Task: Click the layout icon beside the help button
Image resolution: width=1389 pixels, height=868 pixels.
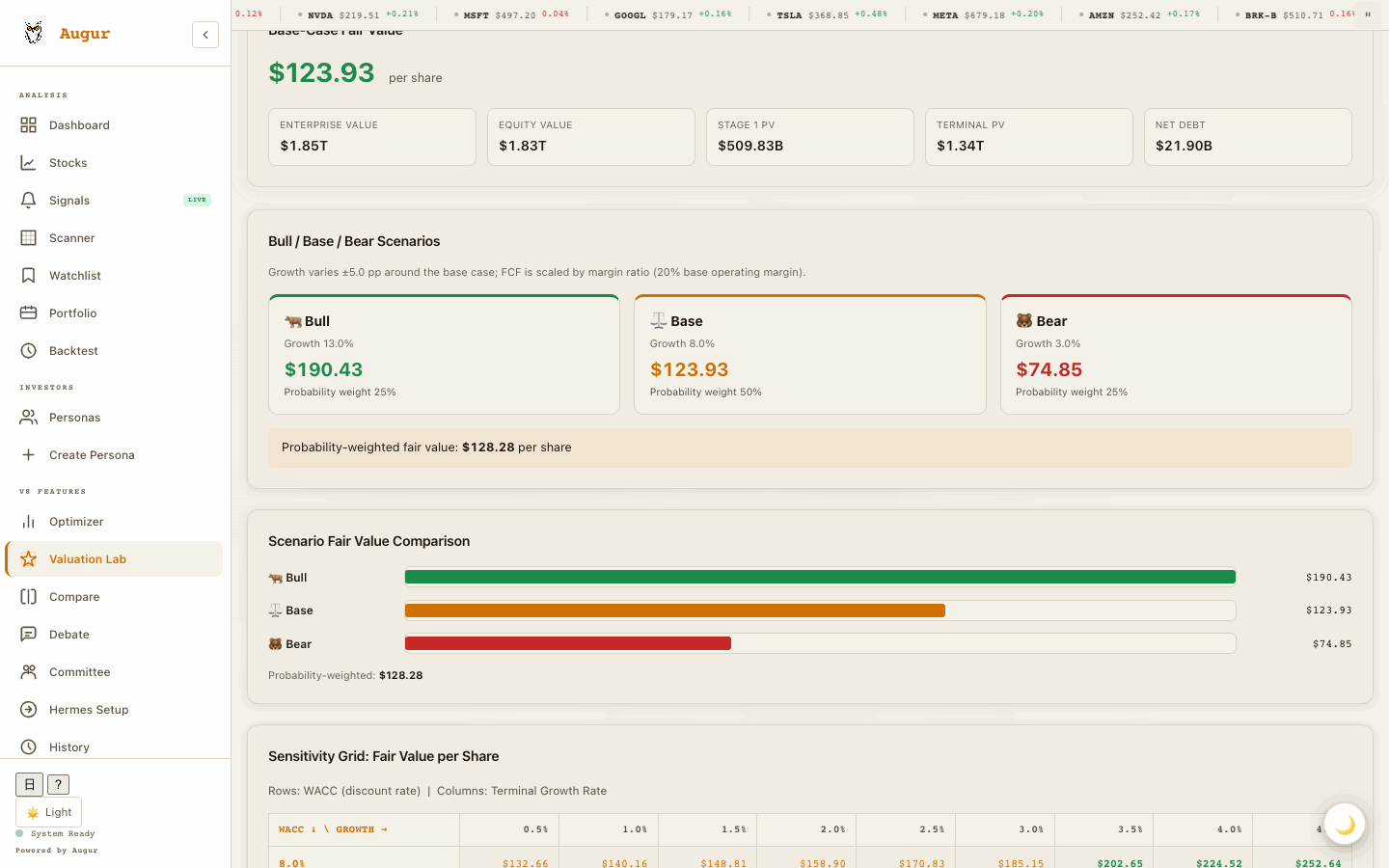Action: pyautogui.click(x=29, y=784)
